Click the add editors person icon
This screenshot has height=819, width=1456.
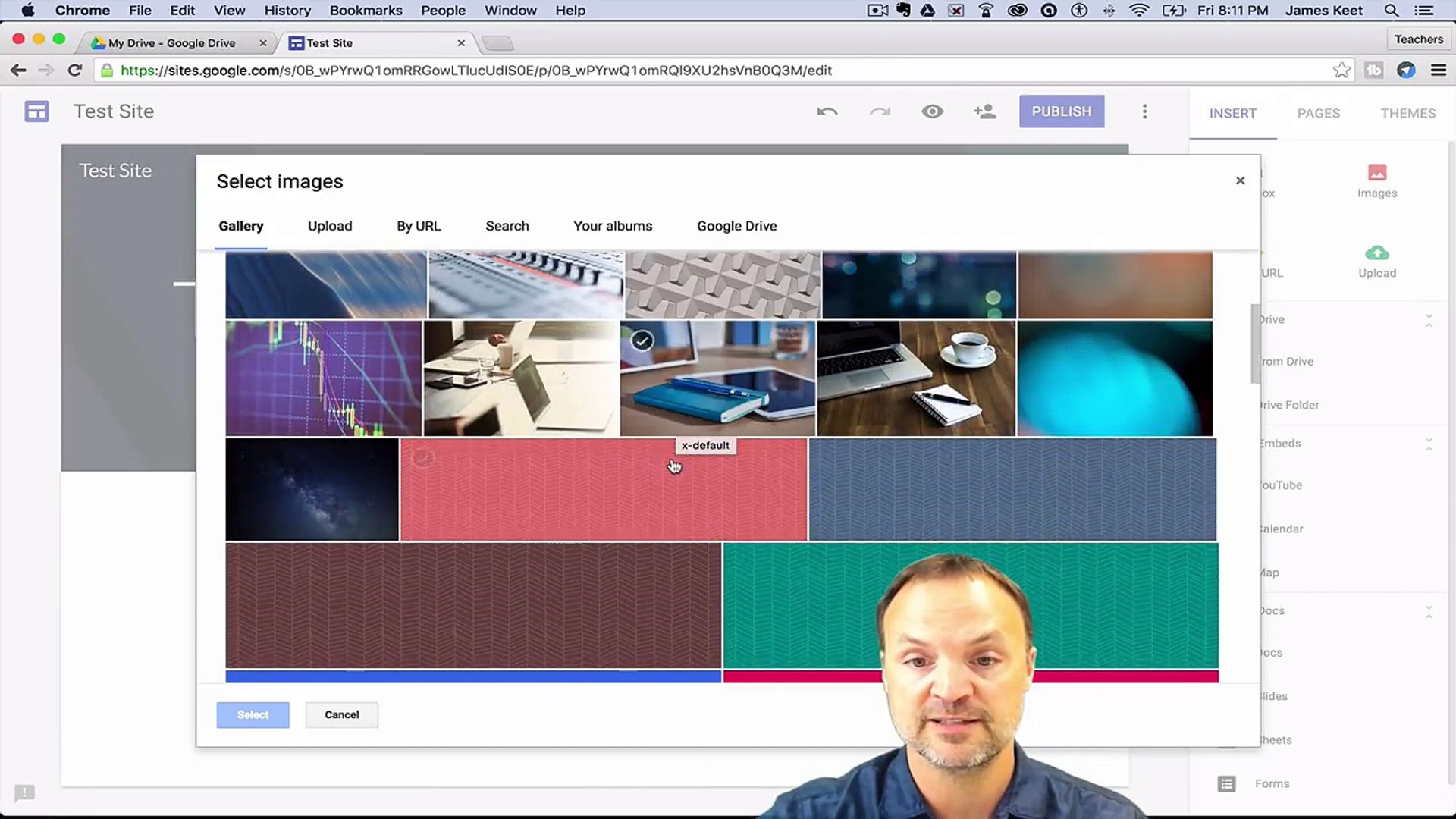(984, 112)
